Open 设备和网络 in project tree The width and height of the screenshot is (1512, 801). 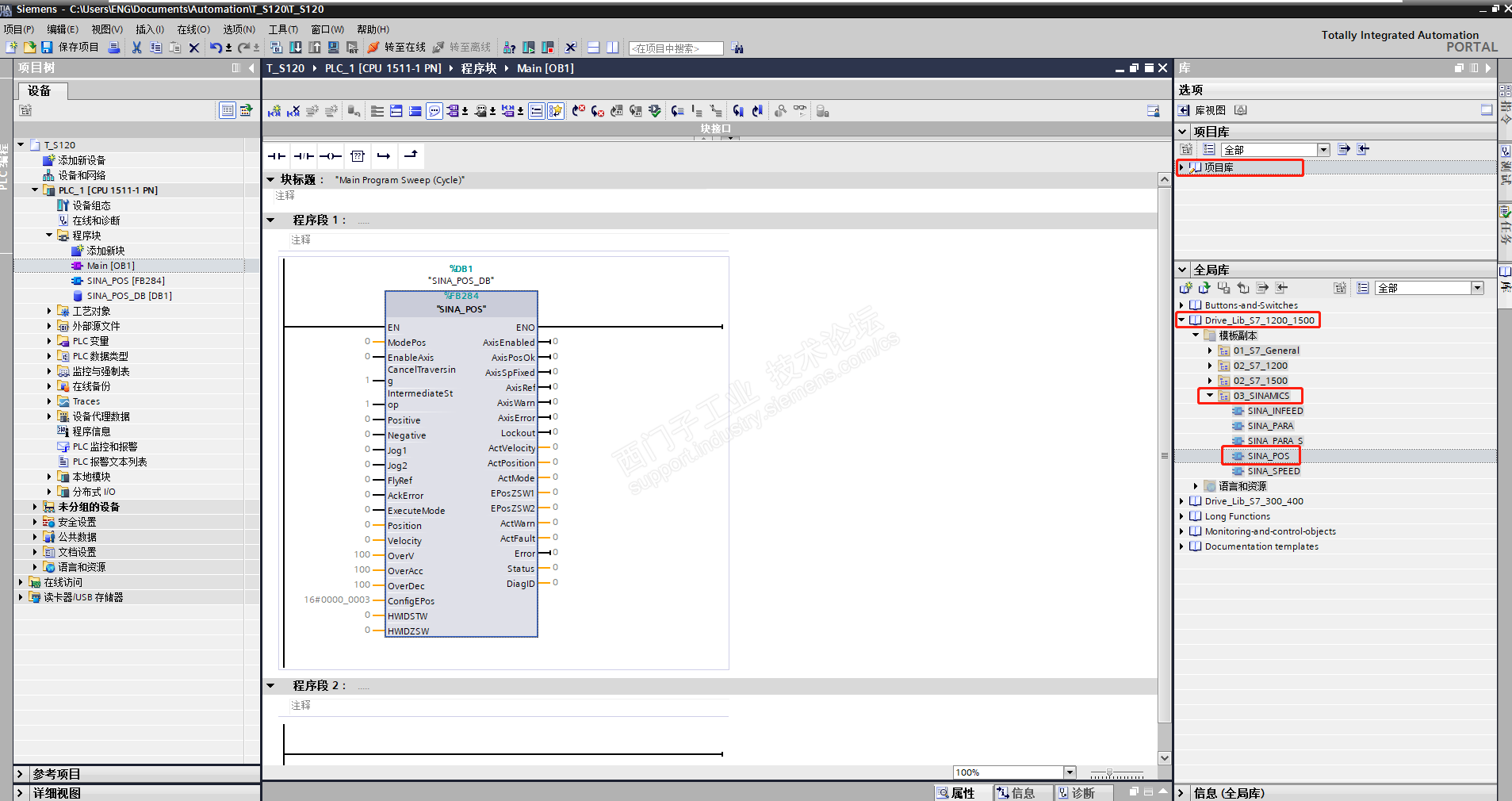[82, 175]
